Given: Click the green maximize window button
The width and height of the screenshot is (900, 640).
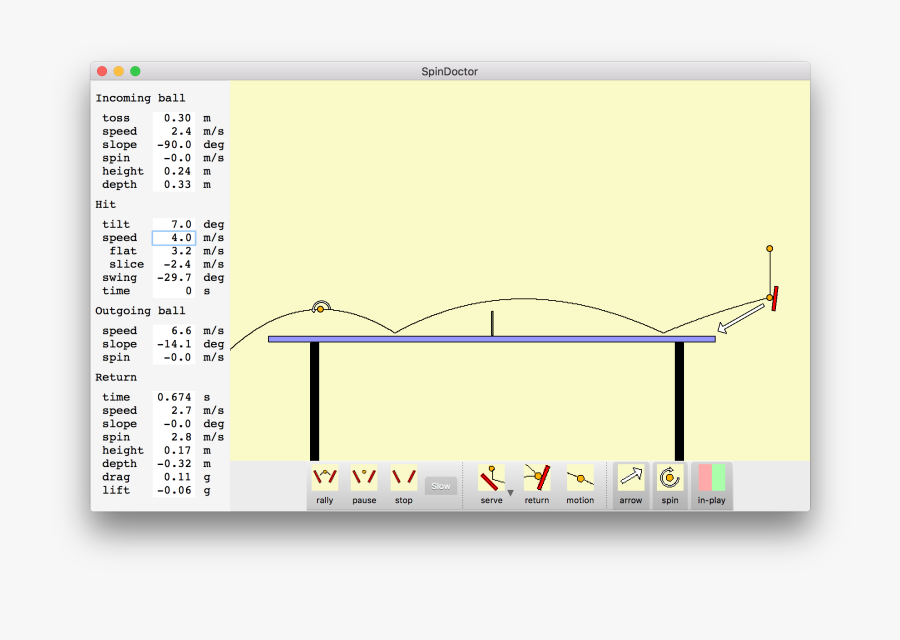Looking at the screenshot, I should pyautogui.click(x=135, y=71).
